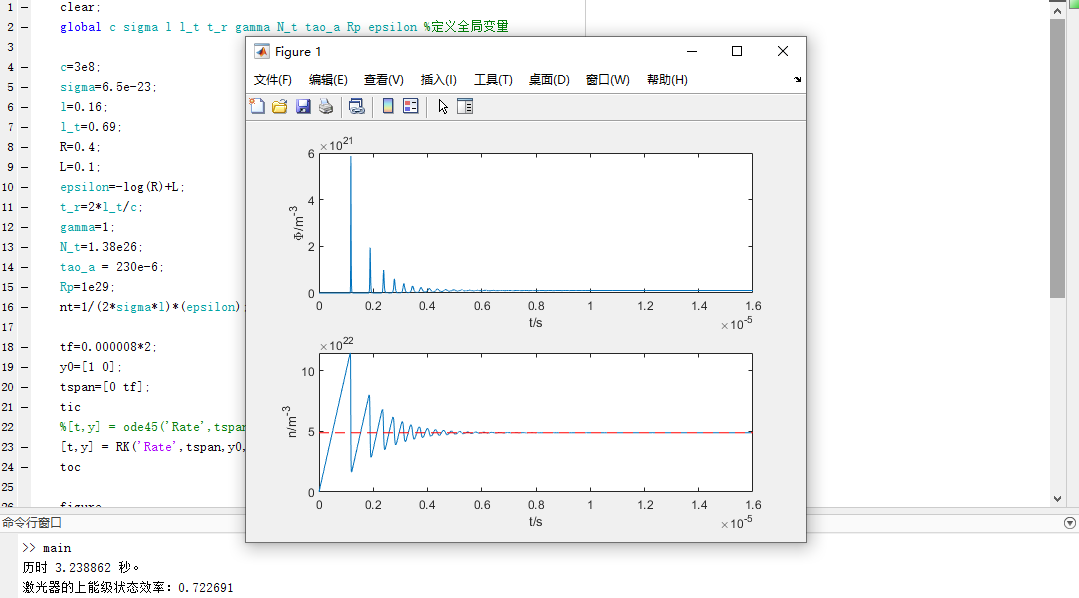The width and height of the screenshot is (1079, 598).
Task: Open the 编辑(E) menu in Figure 1
Action: [328, 80]
